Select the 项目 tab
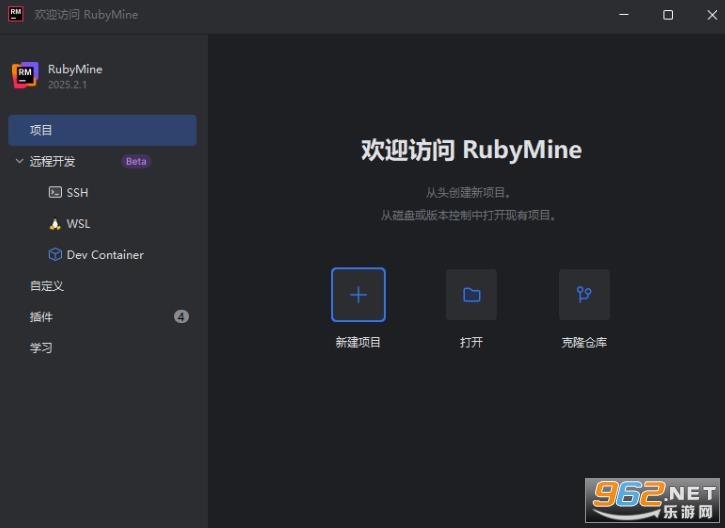725x528 pixels. click(102, 130)
